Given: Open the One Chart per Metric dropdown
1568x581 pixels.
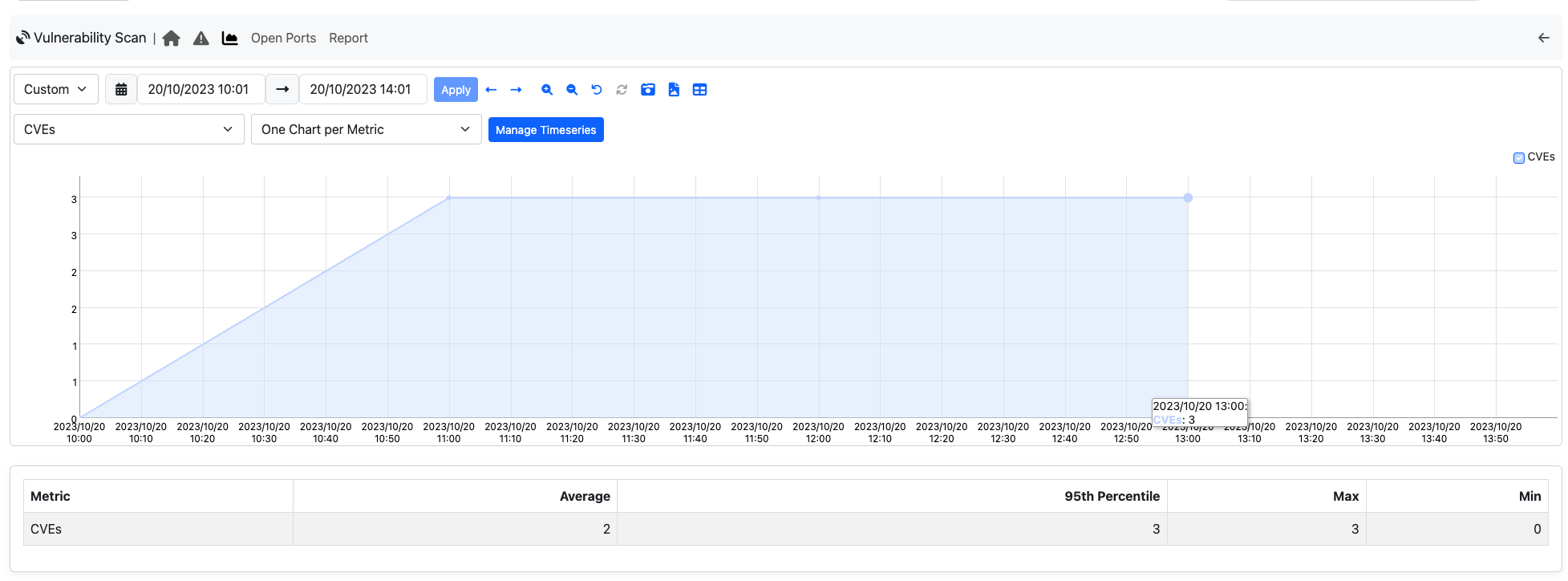Looking at the screenshot, I should point(366,129).
